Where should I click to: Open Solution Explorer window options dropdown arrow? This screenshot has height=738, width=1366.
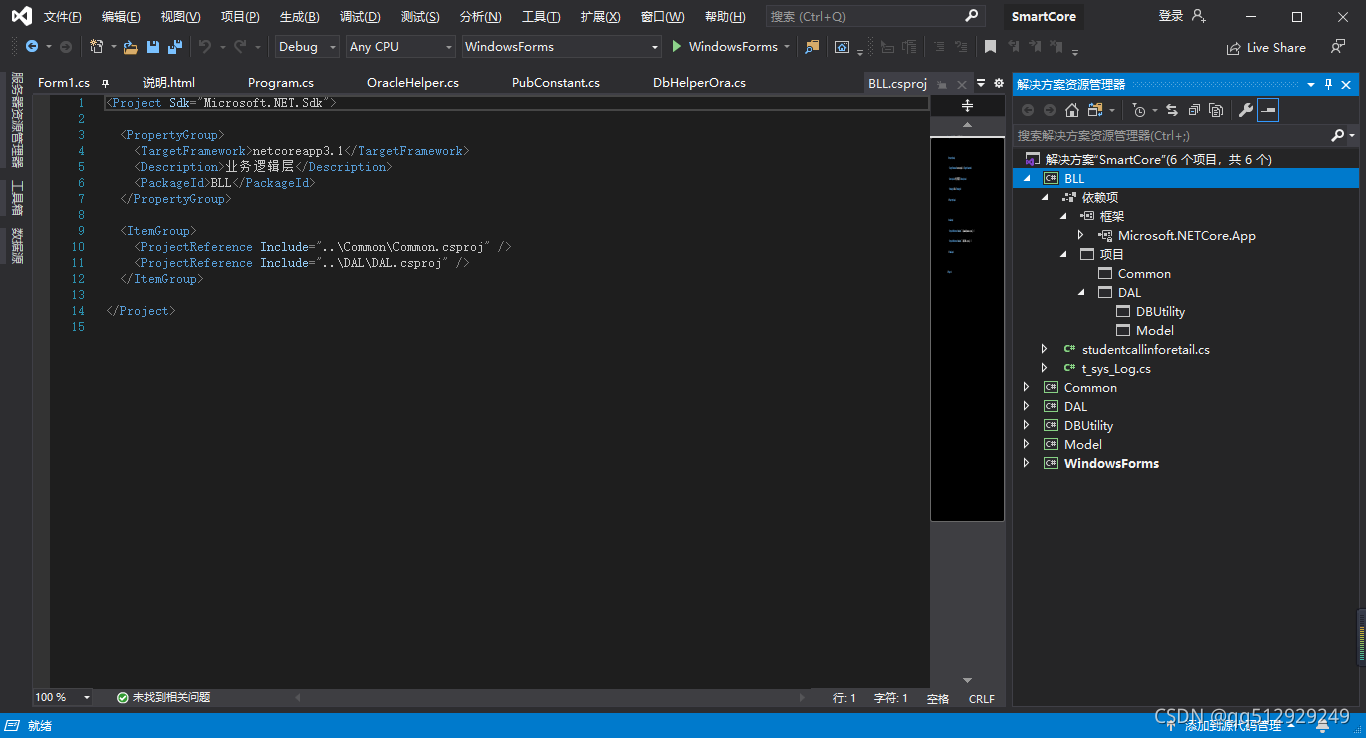coord(1311,84)
